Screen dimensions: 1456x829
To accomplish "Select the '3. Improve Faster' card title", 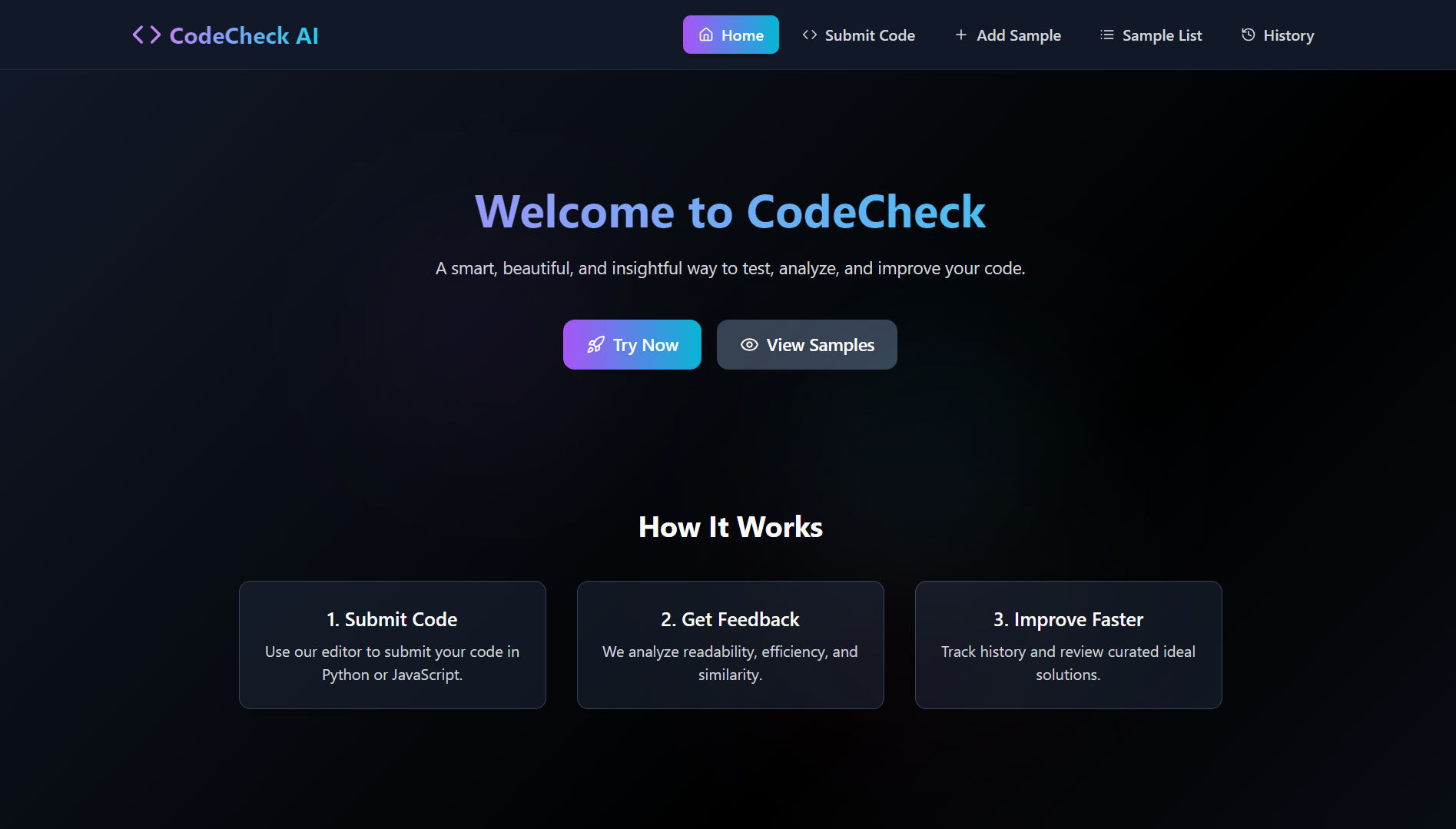I will pos(1068,619).
